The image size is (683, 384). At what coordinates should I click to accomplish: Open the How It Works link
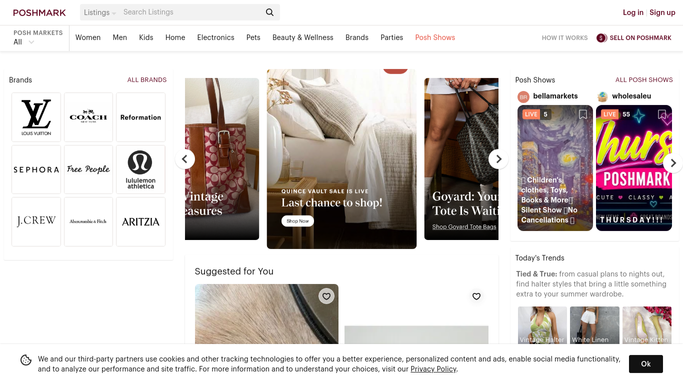pyautogui.click(x=565, y=38)
